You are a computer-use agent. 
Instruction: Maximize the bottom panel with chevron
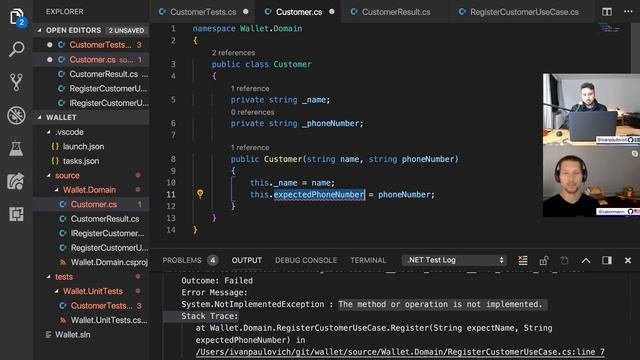(586, 260)
